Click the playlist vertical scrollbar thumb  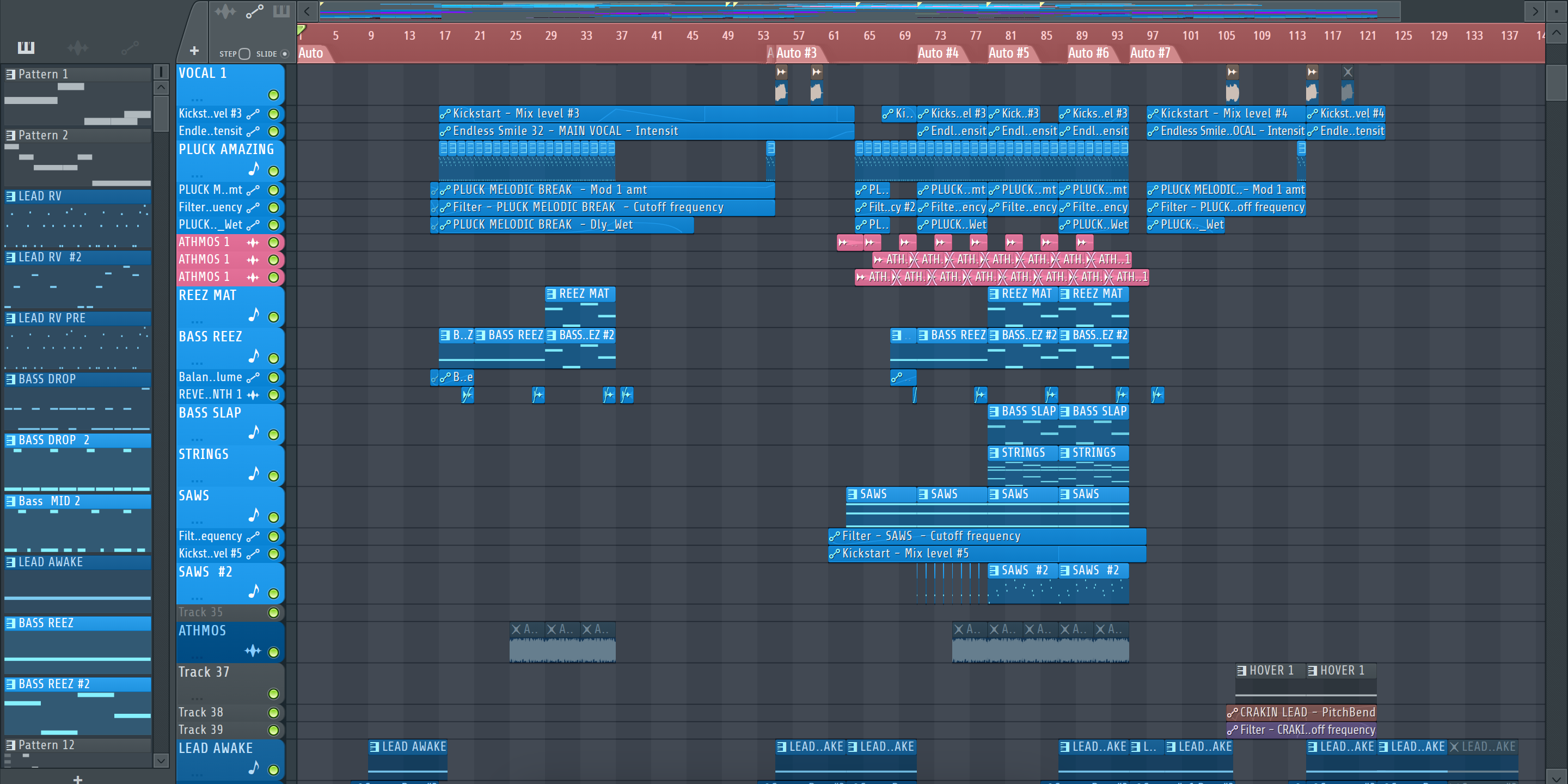coord(1556,82)
